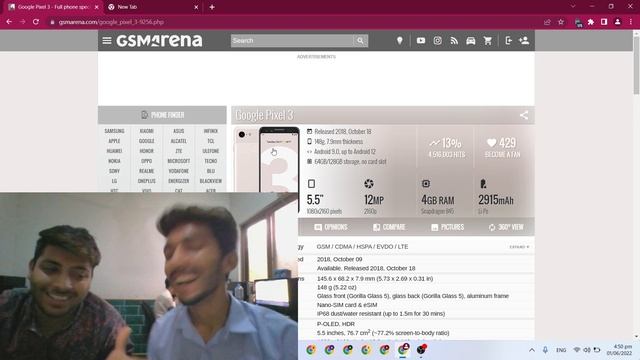Select the Apple brand link
The image size is (640, 360).
pyautogui.click(x=114, y=141)
